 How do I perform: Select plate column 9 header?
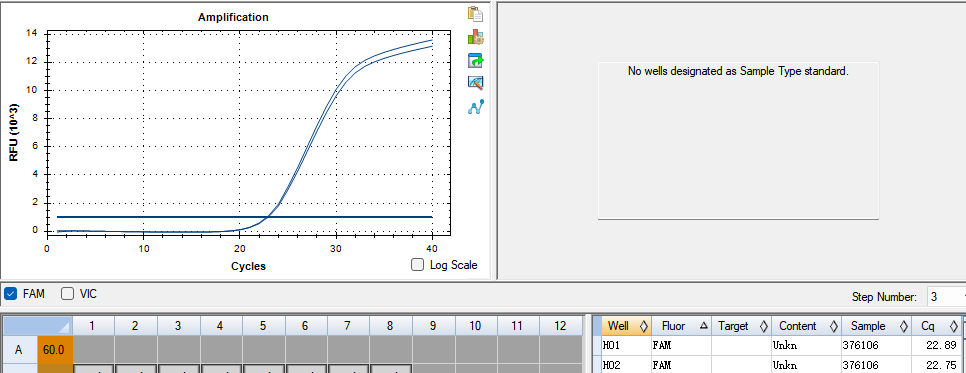(x=433, y=326)
